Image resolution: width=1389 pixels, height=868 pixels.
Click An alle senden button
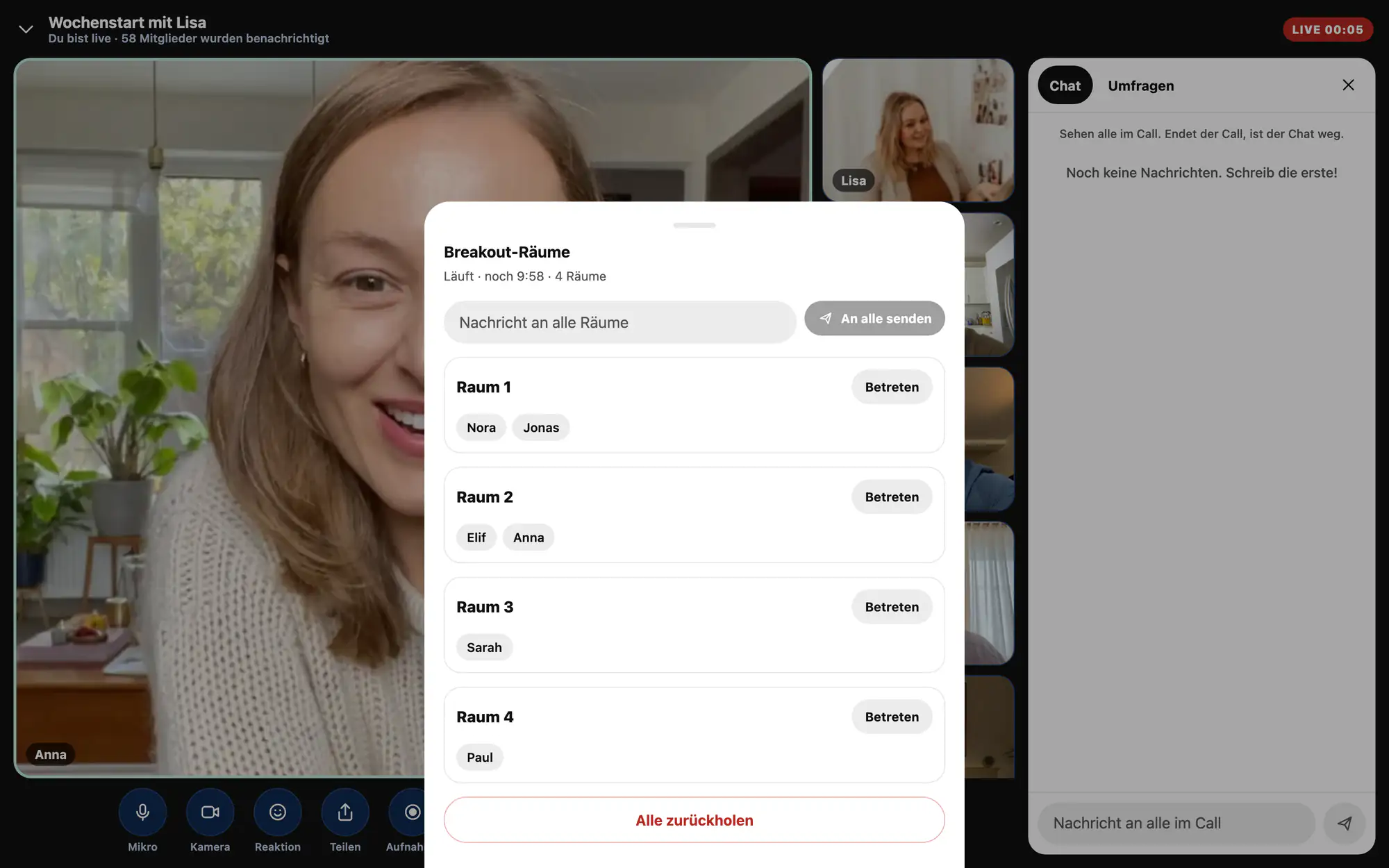(874, 318)
